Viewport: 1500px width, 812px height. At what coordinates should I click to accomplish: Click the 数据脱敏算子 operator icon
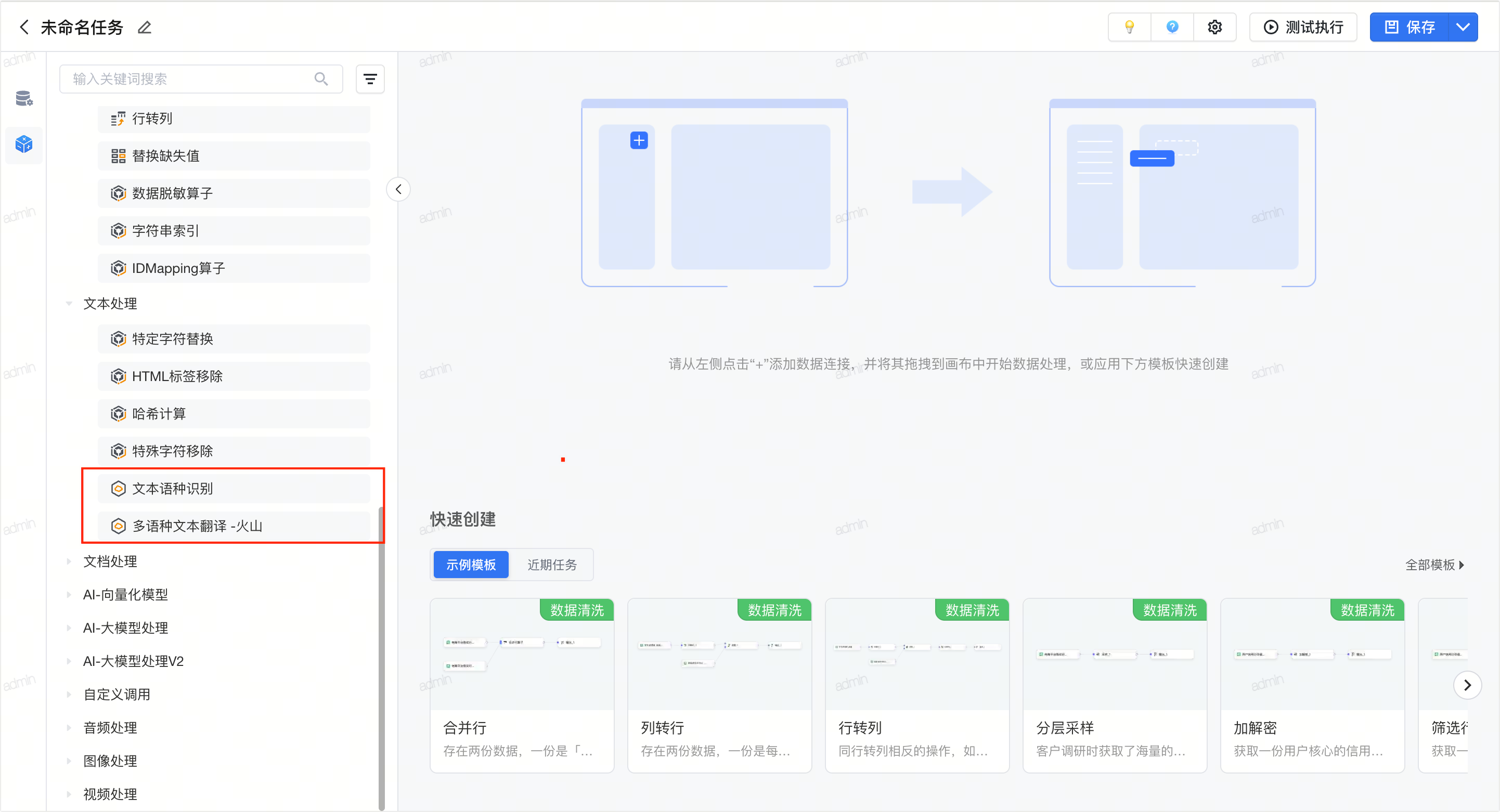click(x=118, y=193)
